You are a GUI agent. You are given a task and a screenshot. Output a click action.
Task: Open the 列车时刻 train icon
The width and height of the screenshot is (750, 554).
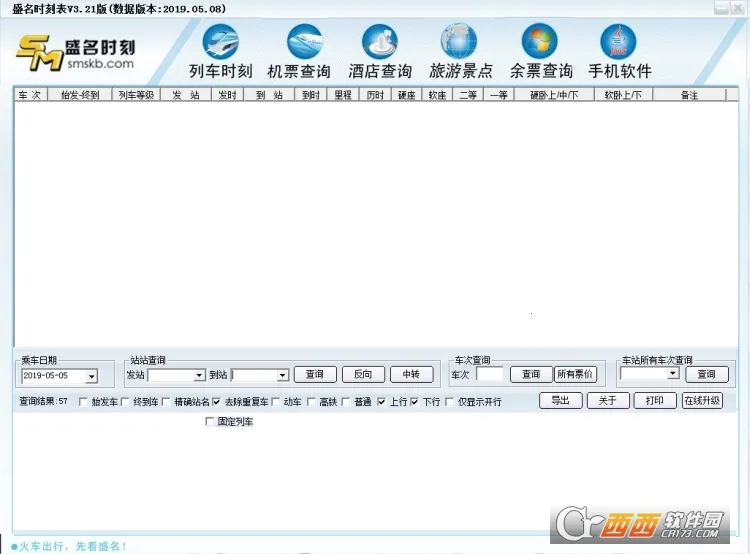(221, 42)
